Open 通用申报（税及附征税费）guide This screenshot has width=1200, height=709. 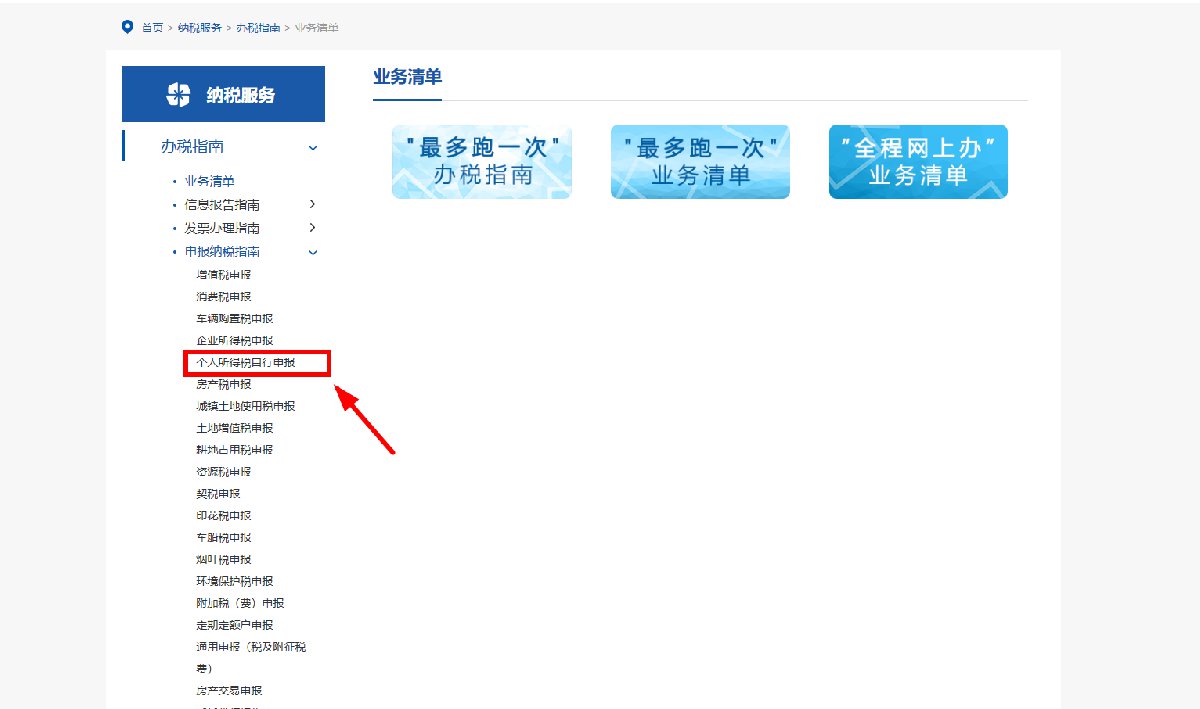tap(251, 657)
